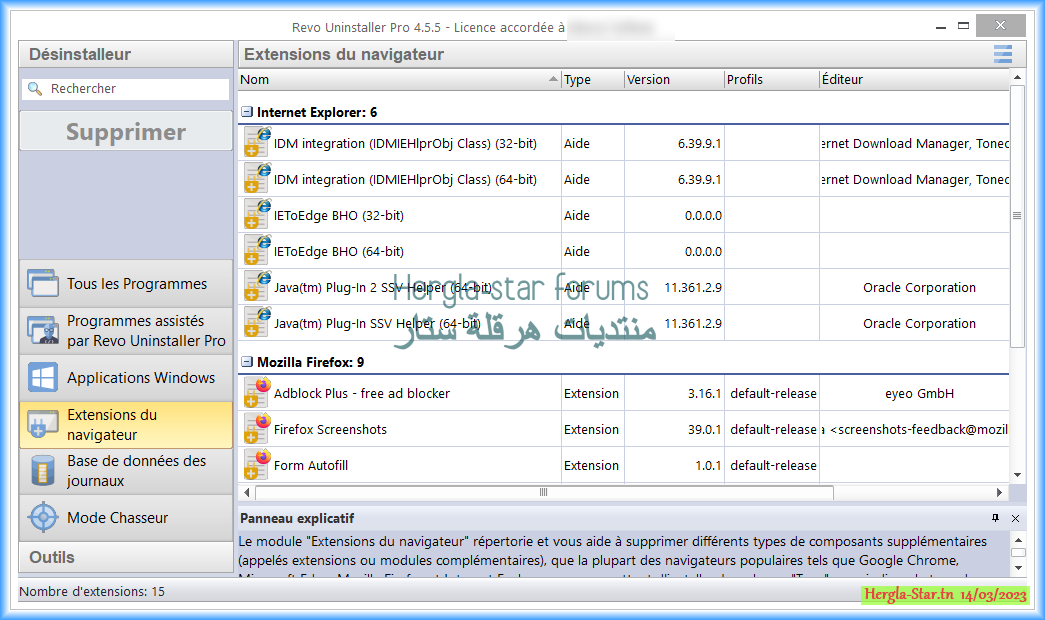Open the Outils section tab
Viewport: 1045px width, 620px height.
pos(126,557)
